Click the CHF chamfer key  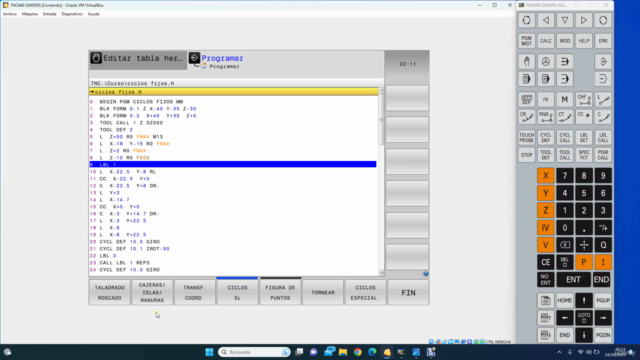click(x=584, y=99)
